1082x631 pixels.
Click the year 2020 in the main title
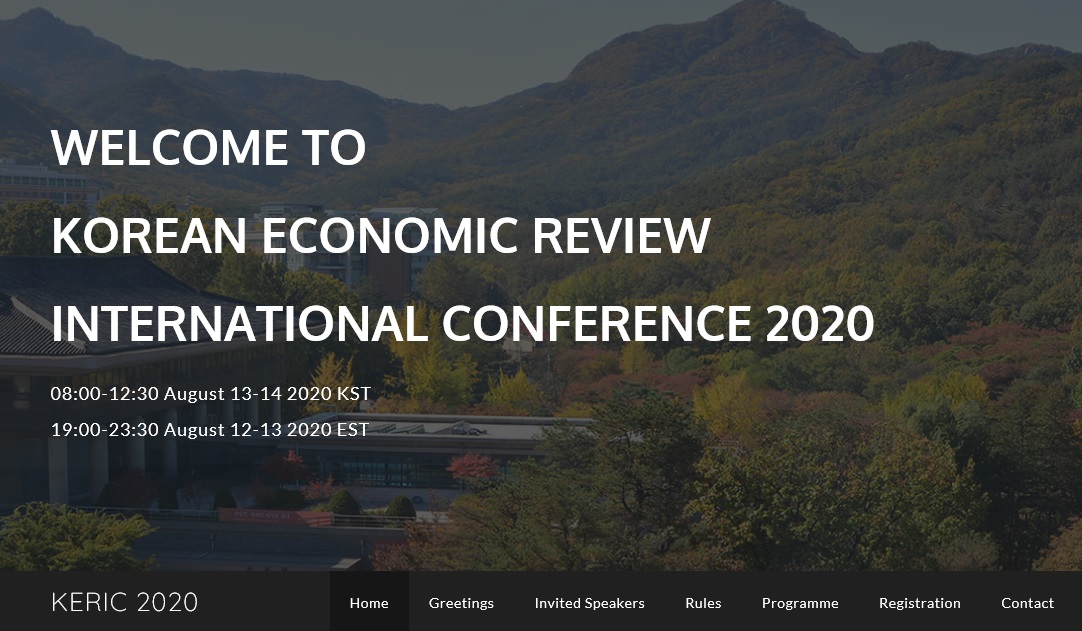coord(819,324)
